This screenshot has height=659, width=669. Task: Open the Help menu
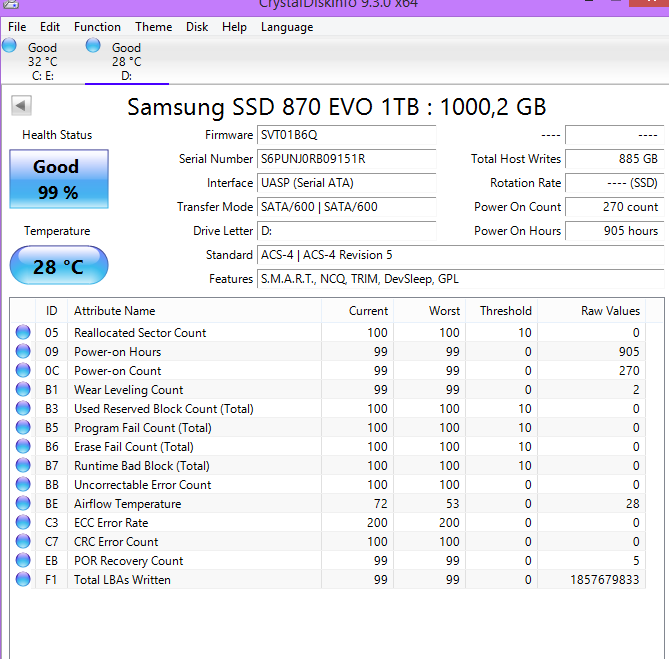[234, 27]
